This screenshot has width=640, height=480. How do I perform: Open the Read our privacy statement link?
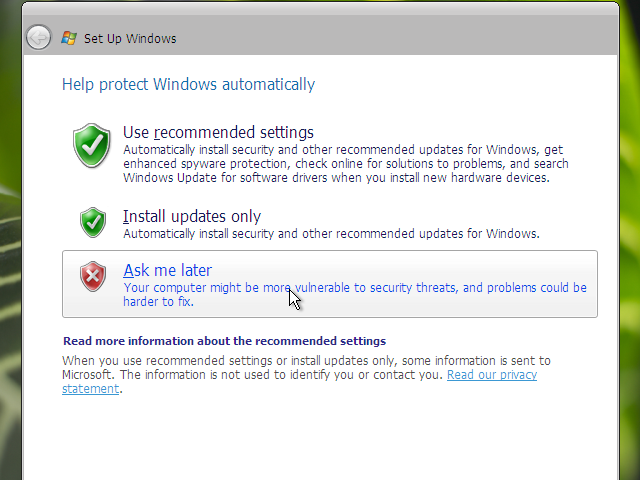tap(491, 375)
